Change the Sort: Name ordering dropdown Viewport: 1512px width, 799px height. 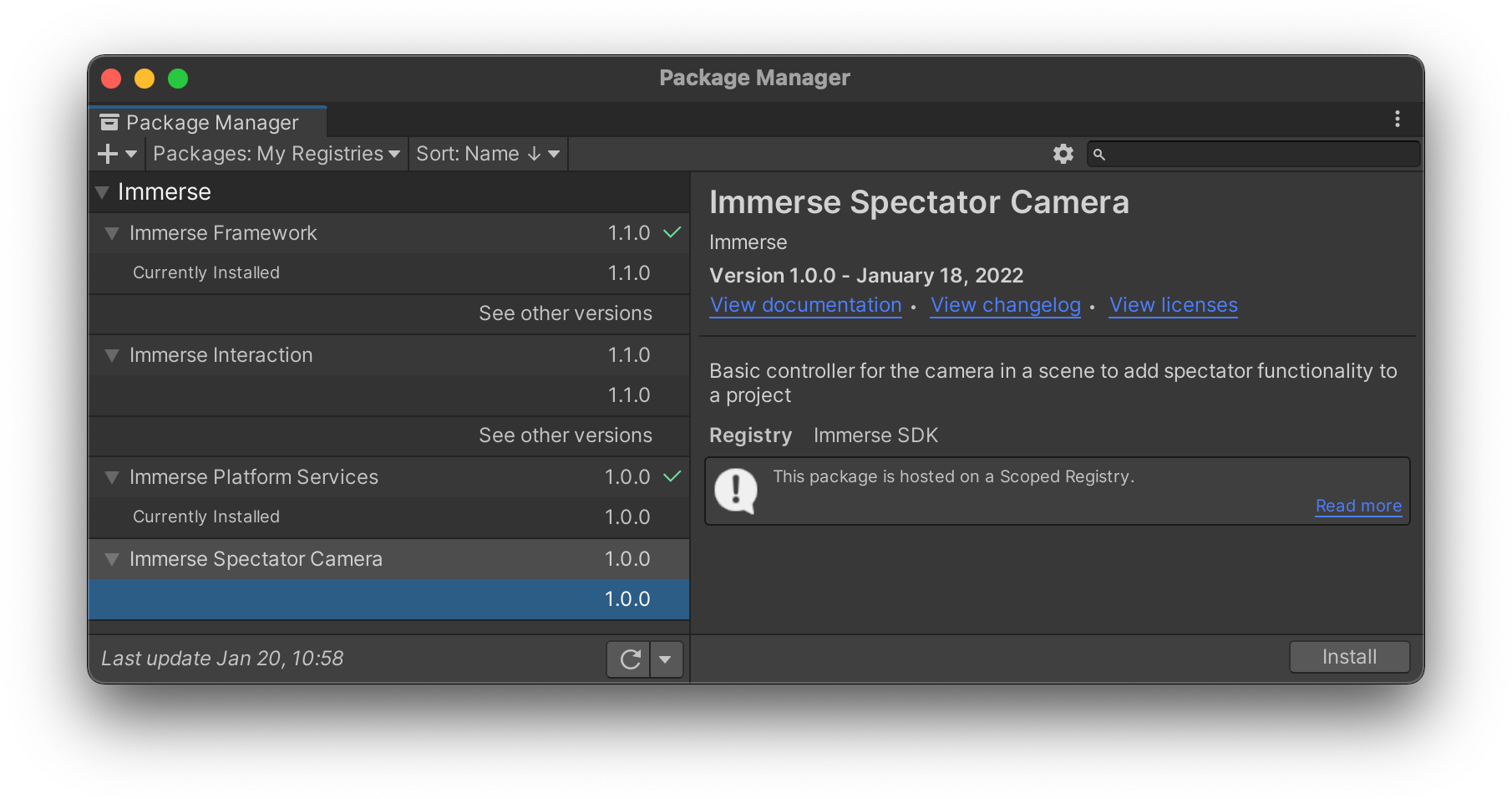click(x=488, y=154)
